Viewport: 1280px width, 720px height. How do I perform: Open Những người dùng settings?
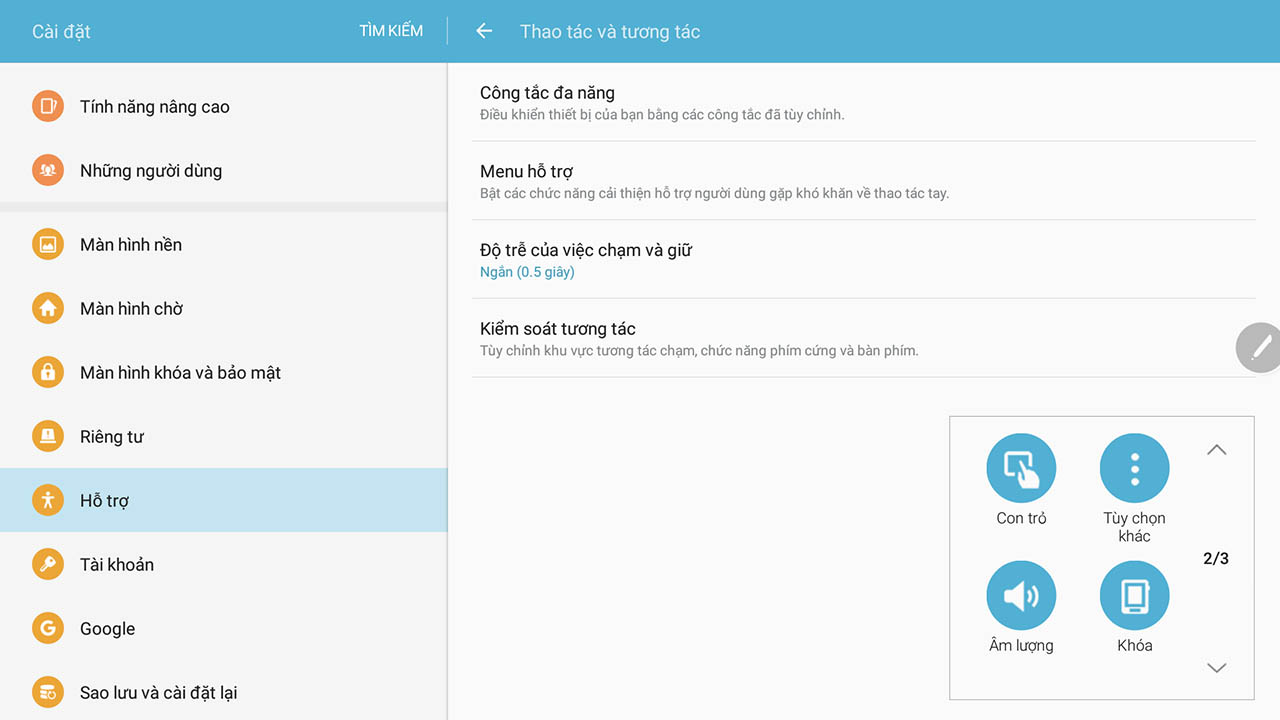[151, 171]
